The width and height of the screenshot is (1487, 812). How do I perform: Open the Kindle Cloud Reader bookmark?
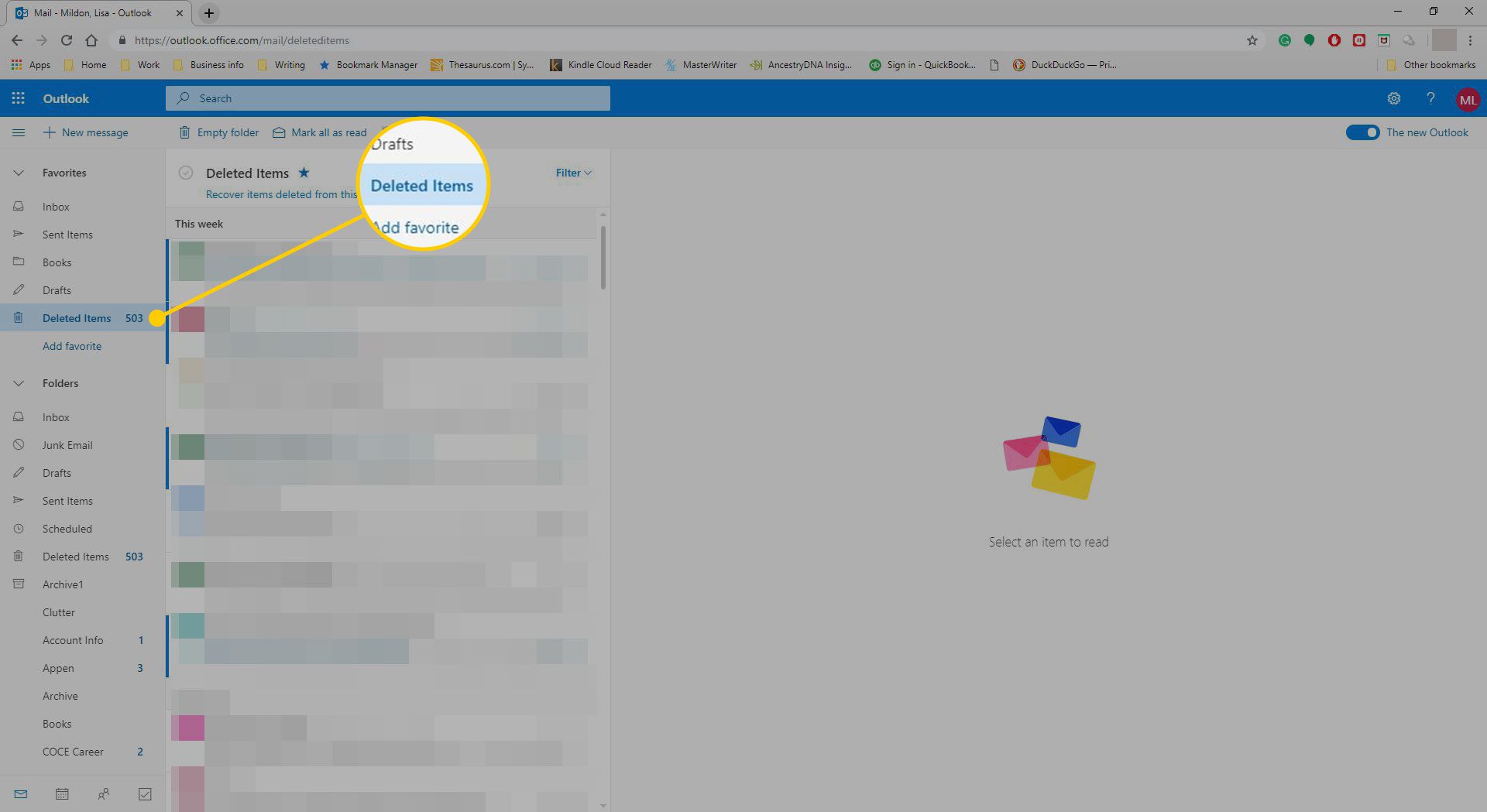601,65
